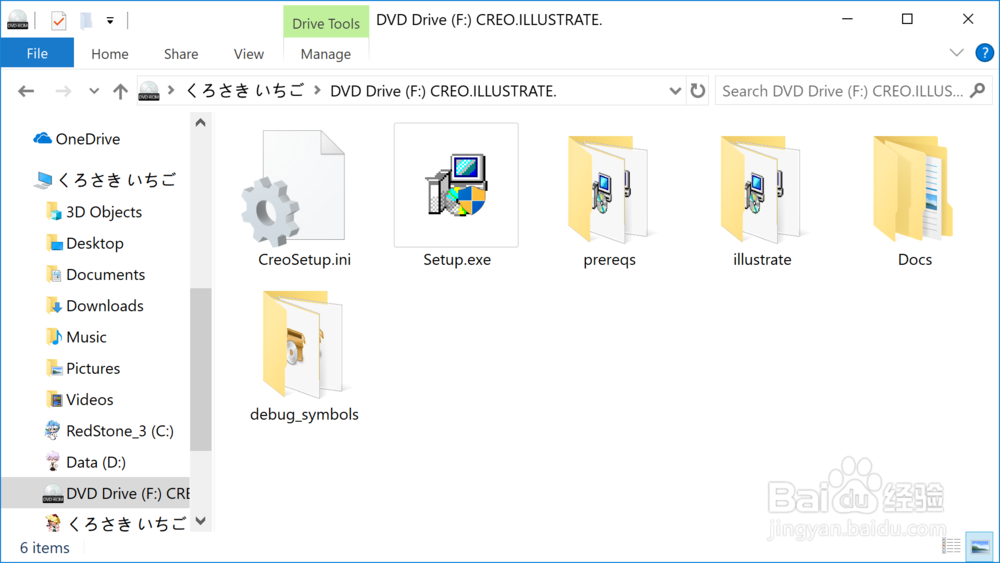Select Downloads in navigation pane
The height and width of the screenshot is (563, 1000).
(94, 305)
